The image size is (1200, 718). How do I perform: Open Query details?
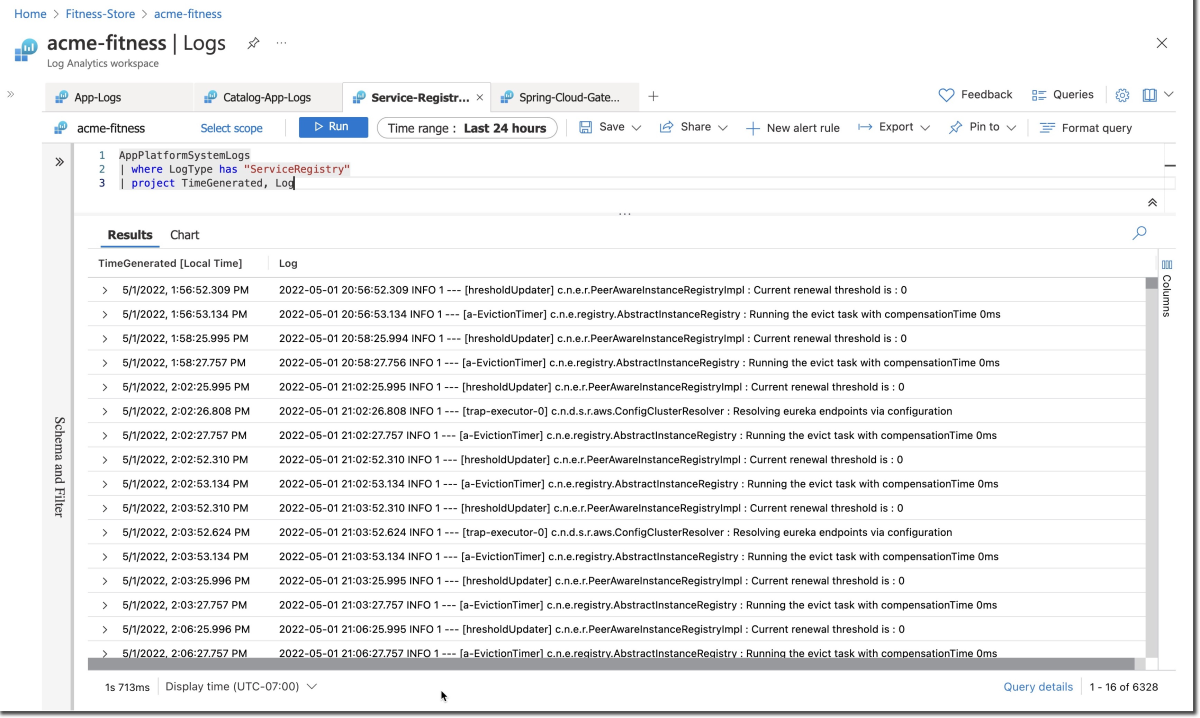(1038, 687)
